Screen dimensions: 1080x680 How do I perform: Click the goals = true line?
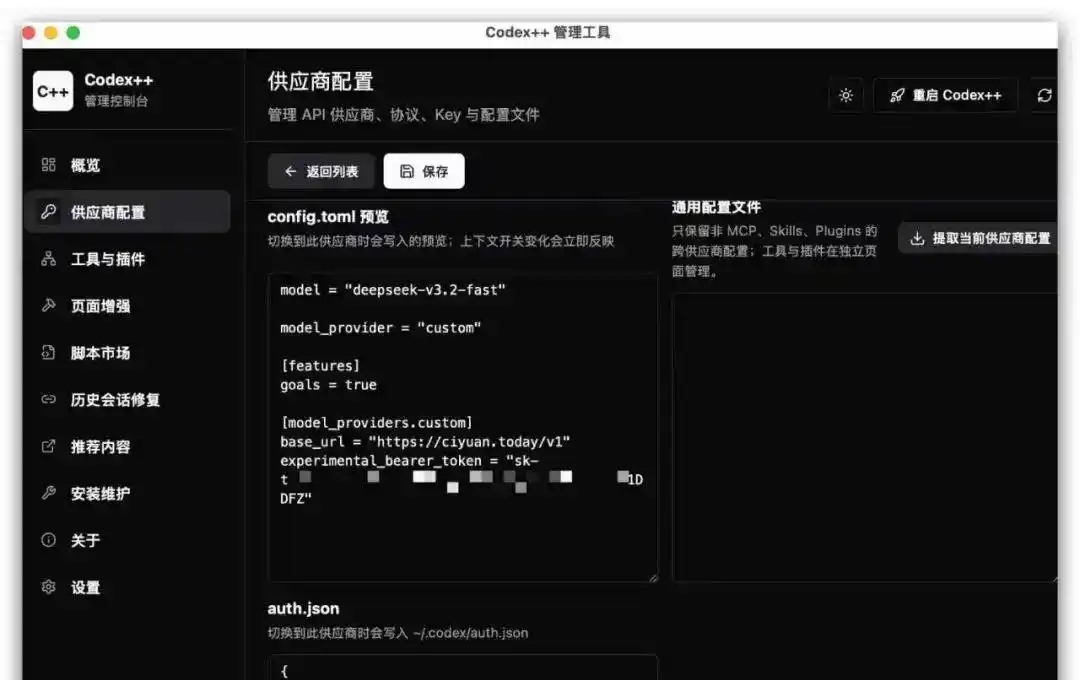click(328, 384)
